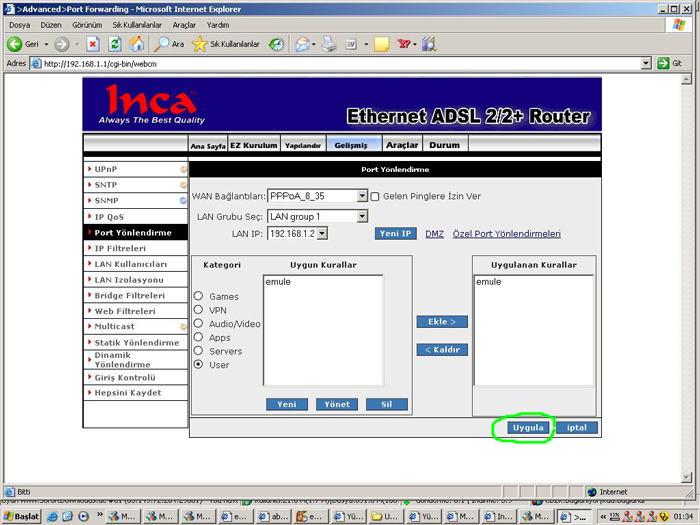The width and height of the screenshot is (700, 525).
Task: Refresh the page with the green arrows icon
Action: click(115, 44)
